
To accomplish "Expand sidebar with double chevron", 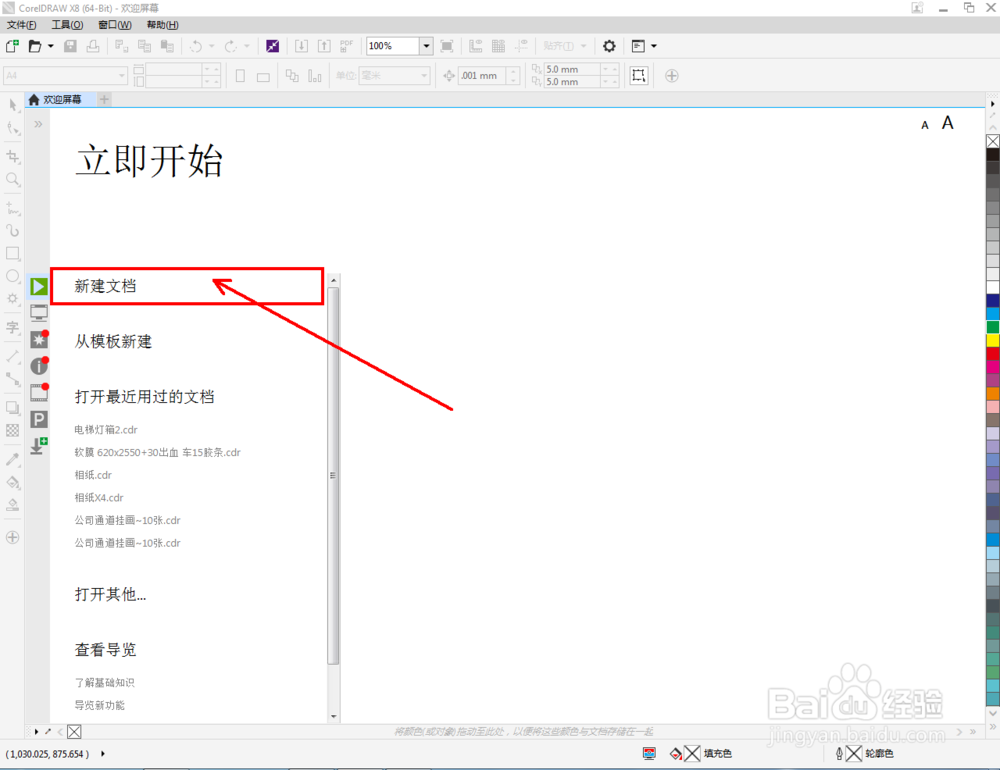I will point(38,124).
